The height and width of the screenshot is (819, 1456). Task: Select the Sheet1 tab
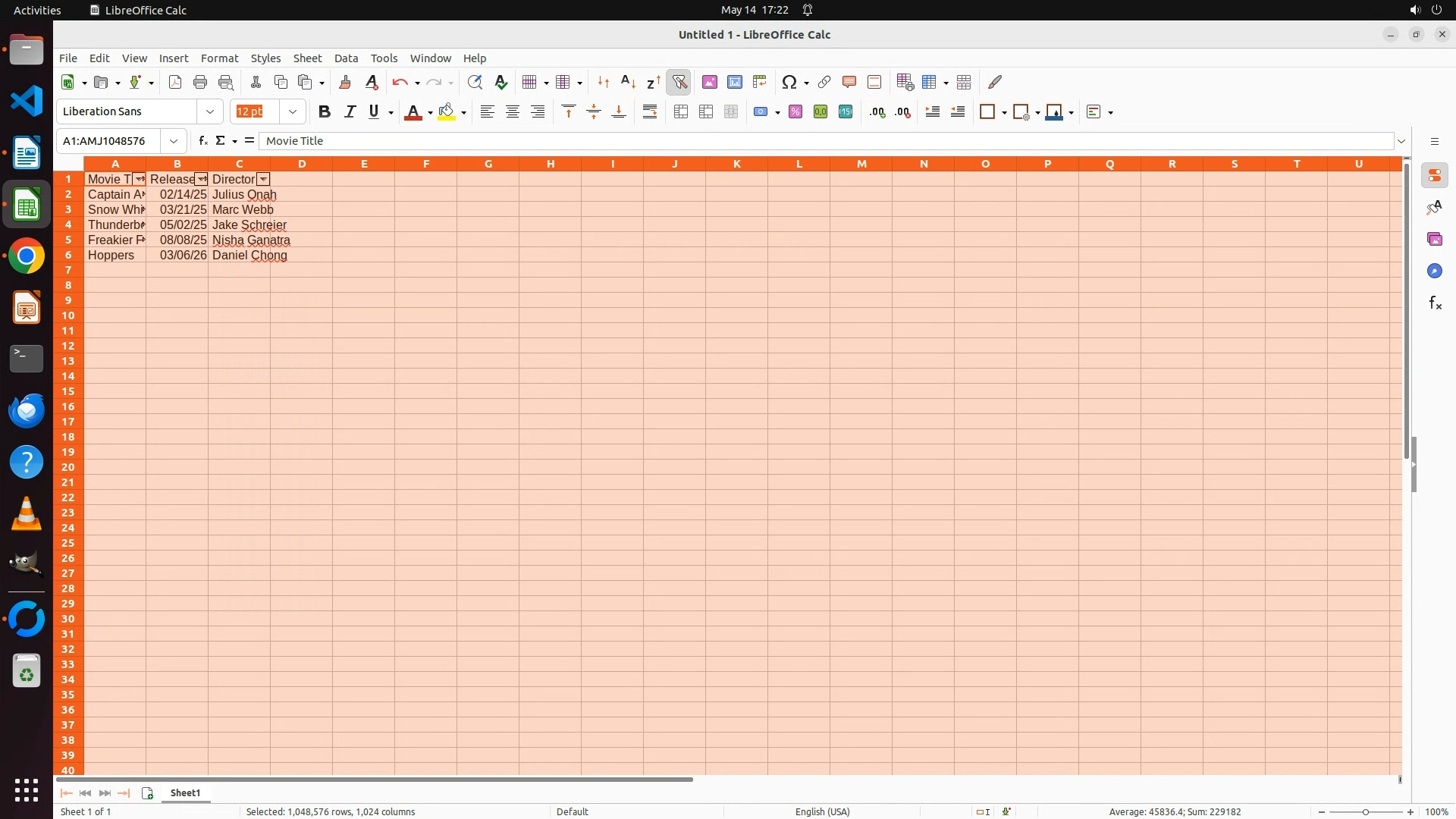point(185,792)
